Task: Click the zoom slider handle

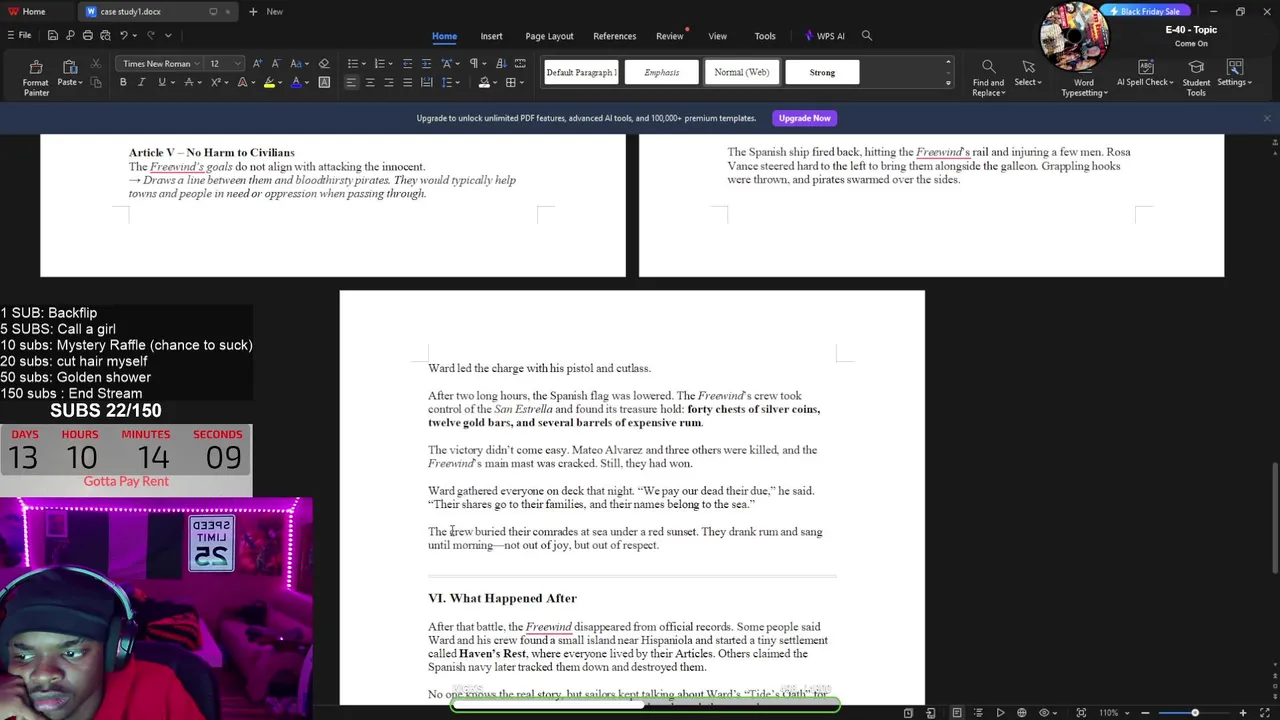Action: point(1195,713)
